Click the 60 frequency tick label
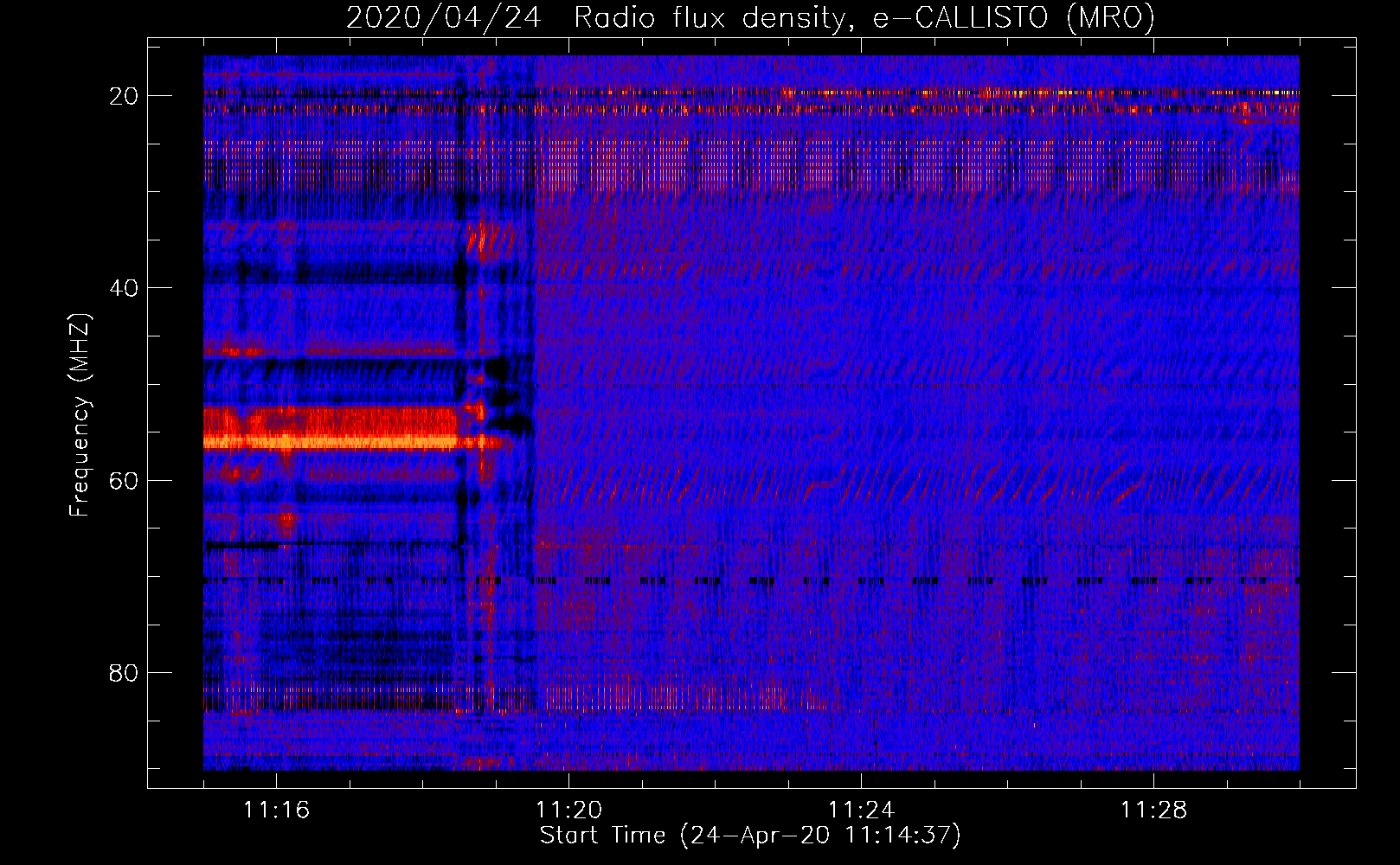The width and height of the screenshot is (1400, 865). (x=124, y=480)
